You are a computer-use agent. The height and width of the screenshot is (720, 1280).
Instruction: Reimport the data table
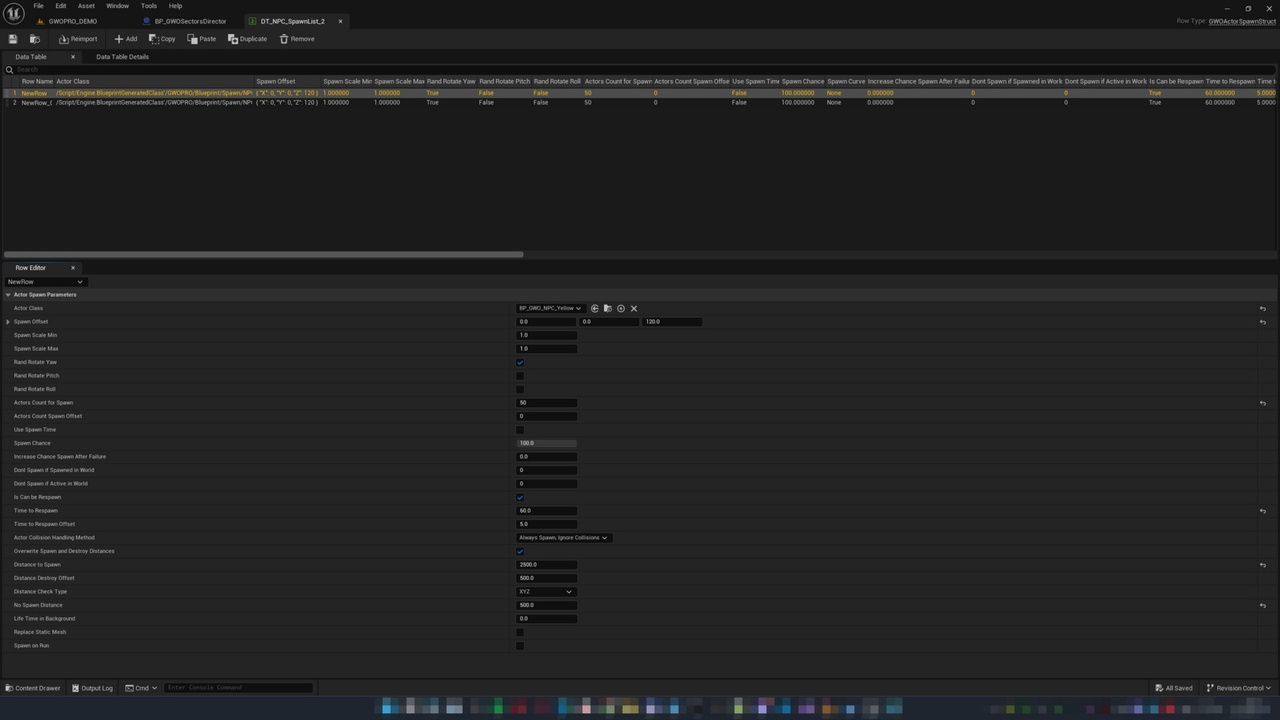78,39
